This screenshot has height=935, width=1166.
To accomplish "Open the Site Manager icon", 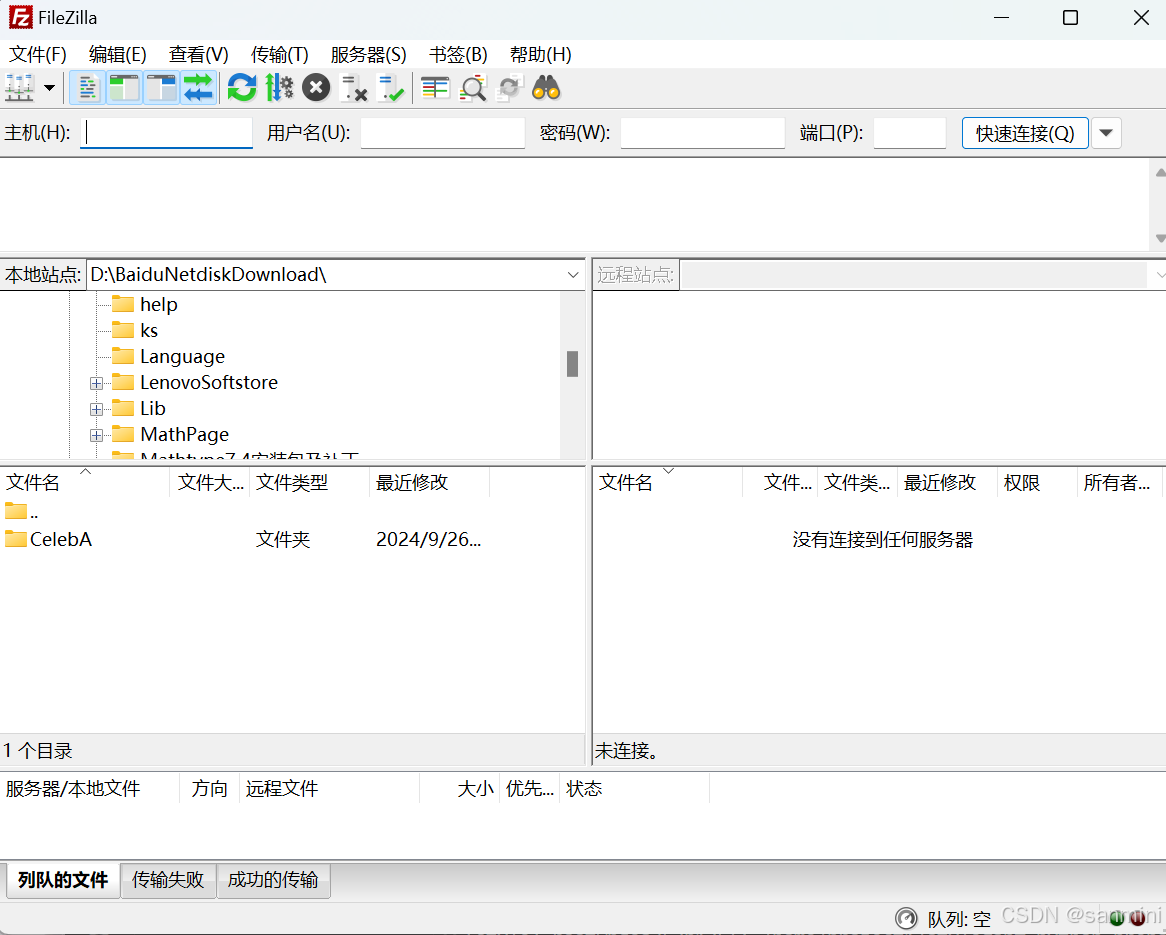I will (x=19, y=88).
